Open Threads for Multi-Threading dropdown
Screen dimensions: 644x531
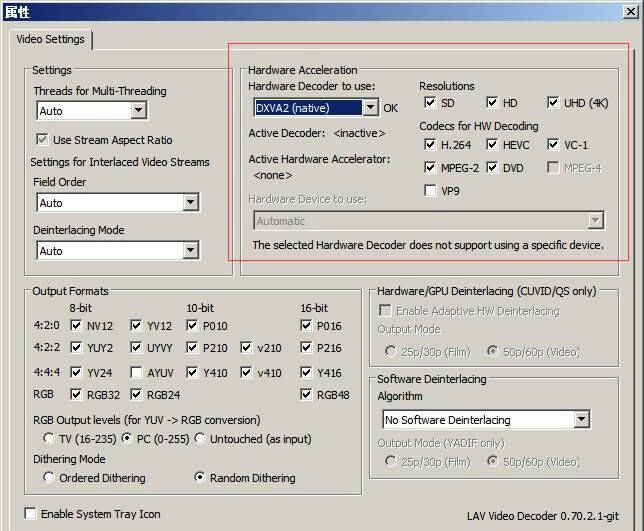(92, 110)
